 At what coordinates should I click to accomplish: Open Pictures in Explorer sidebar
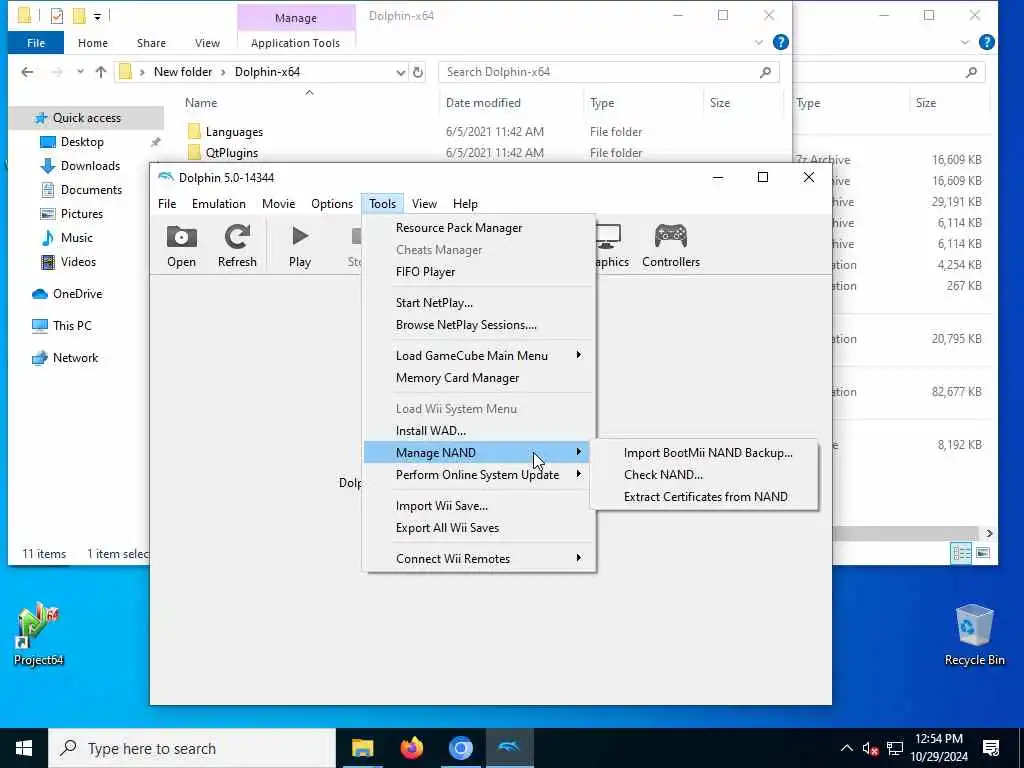pyautogui.click(x=82, y=214)
